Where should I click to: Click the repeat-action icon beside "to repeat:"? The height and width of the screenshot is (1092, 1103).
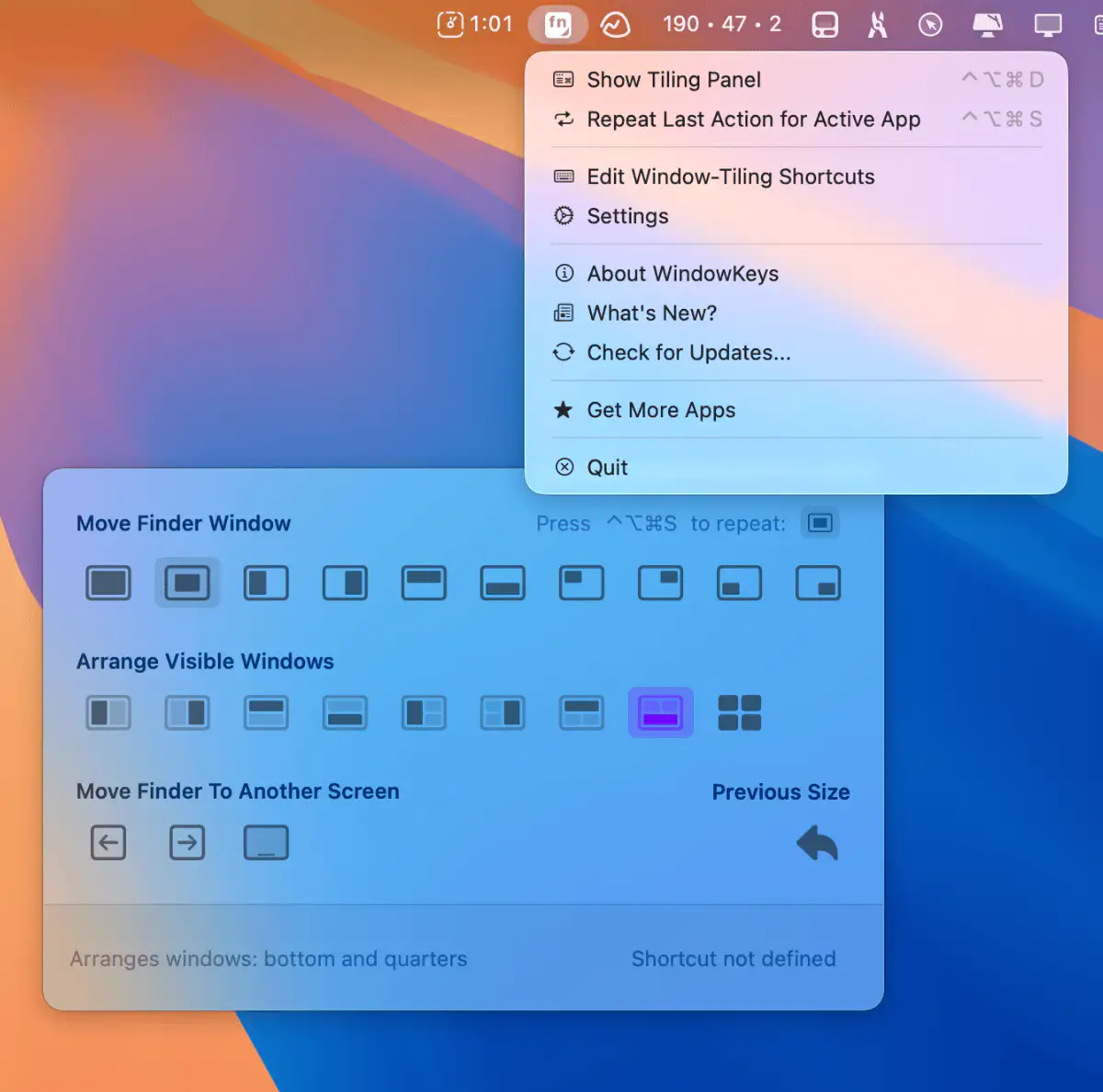pos(821,523)
